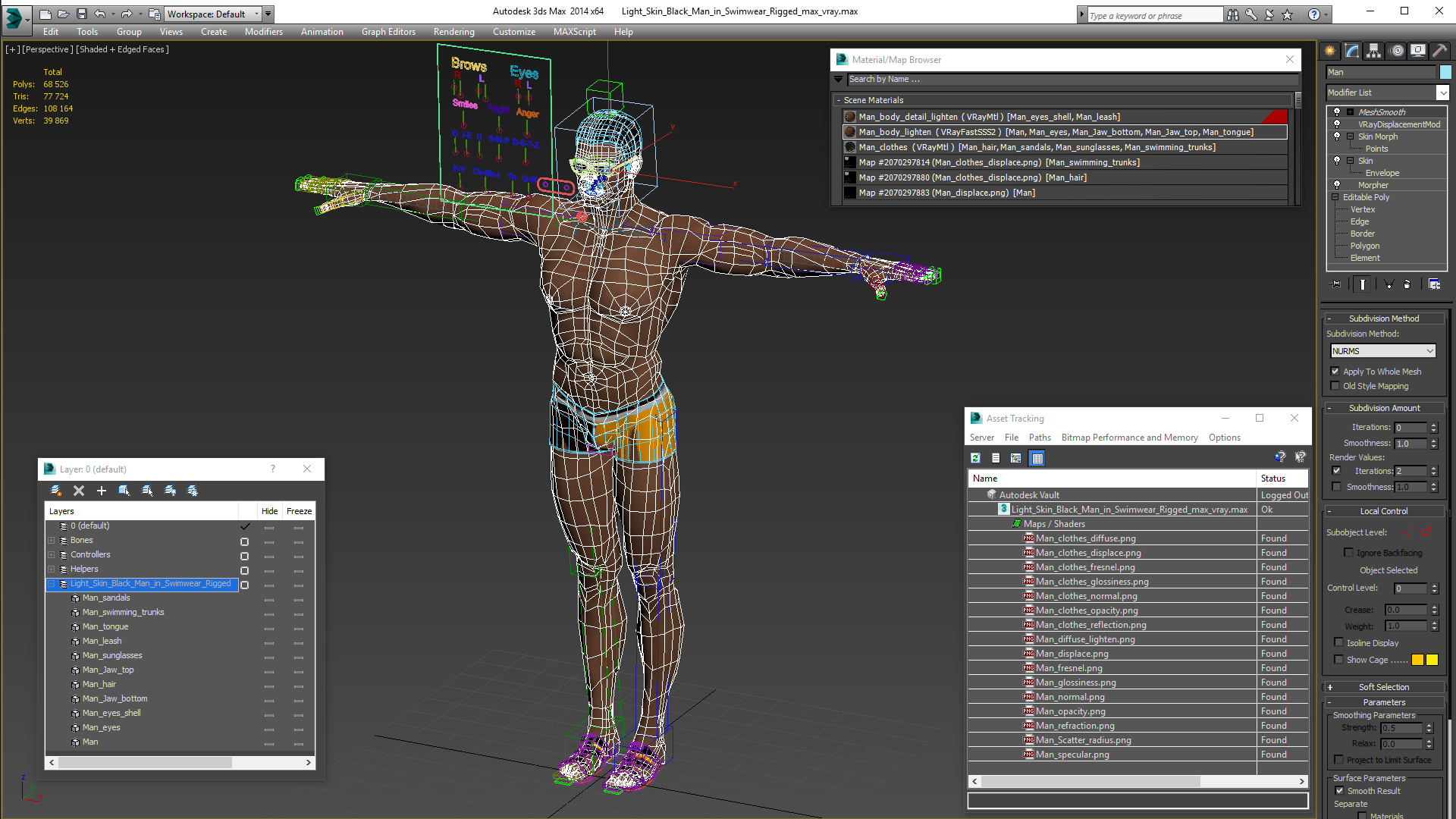Click the Save File icon in quick access toolbar
The image size is (1456, 819).
82,14
